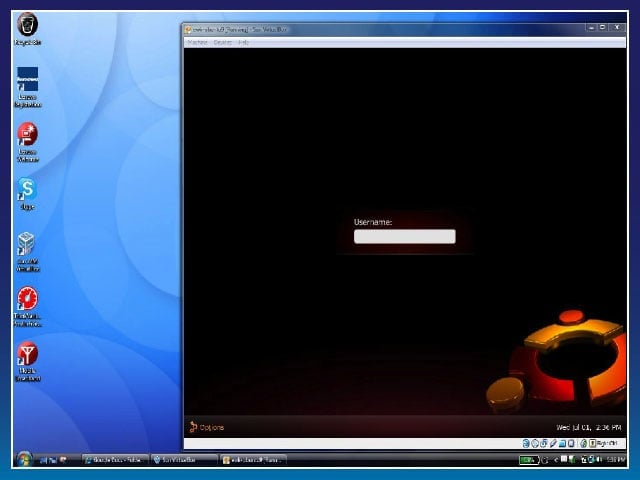The height and width of the screenshot is (480, 640).
Task: Click the CD/DVD status icon in VirtualBox
Action: click(535, 443)
